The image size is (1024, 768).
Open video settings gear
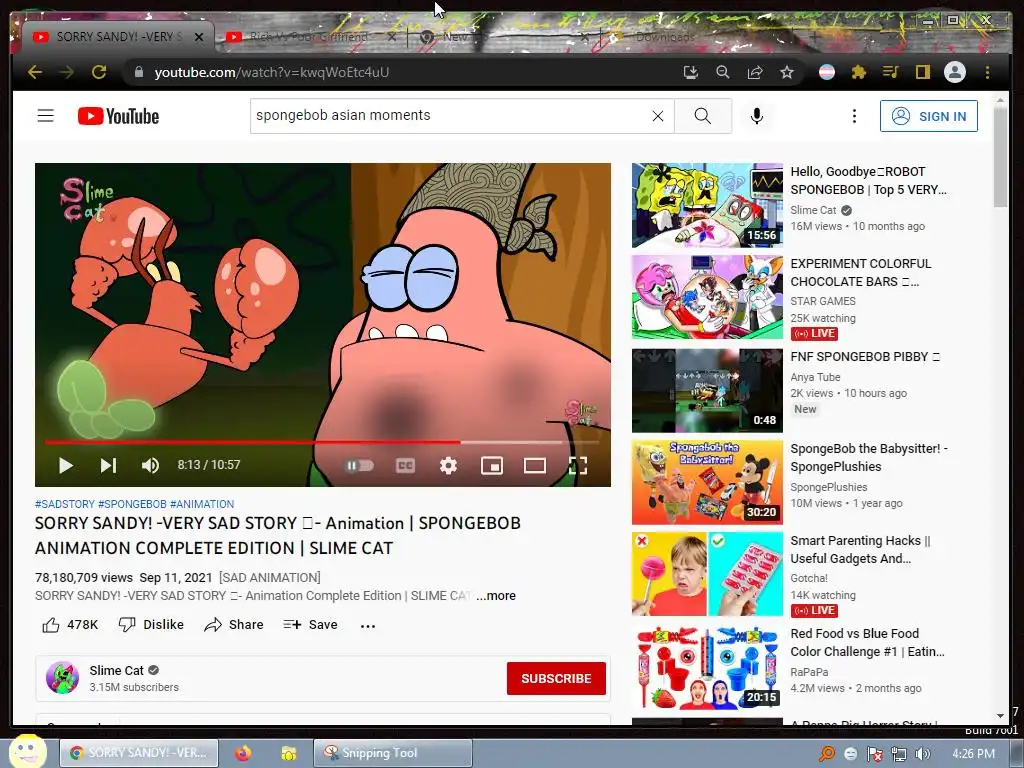448,465
